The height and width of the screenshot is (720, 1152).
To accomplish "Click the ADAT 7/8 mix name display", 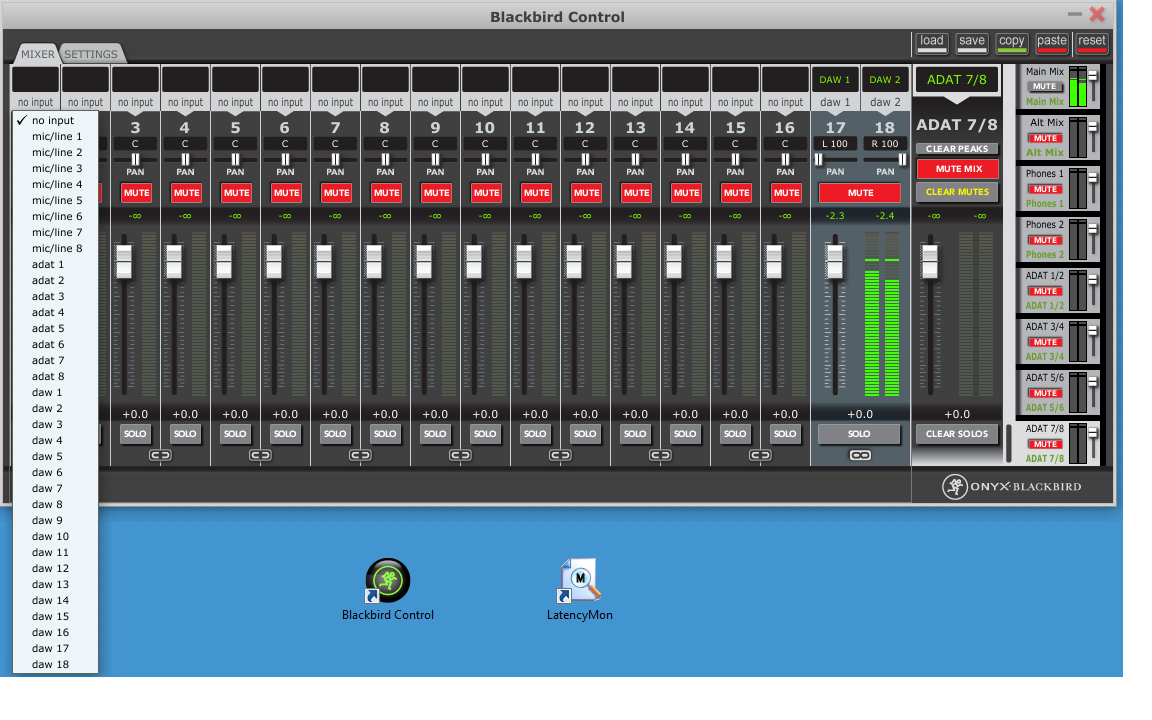I will [x=957, y=79].
